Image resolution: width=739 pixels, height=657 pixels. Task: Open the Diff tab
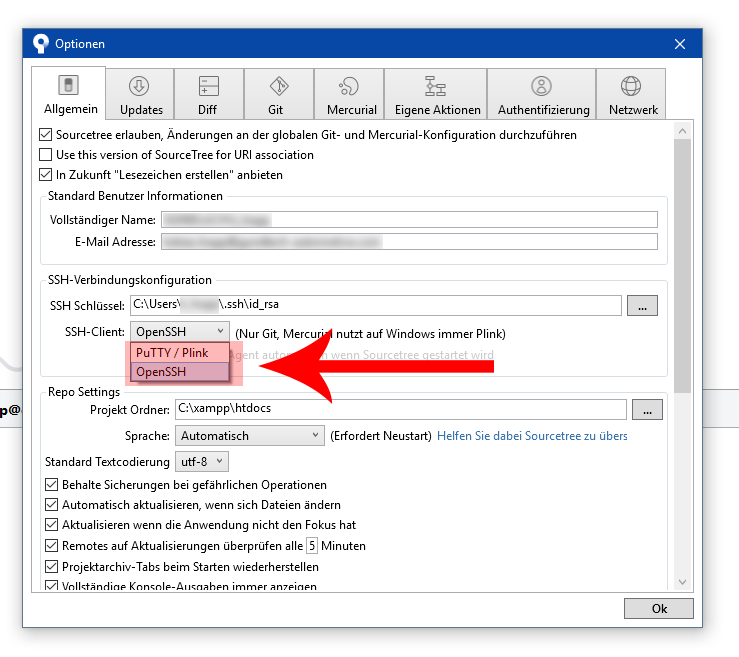(x=209, y=94)
